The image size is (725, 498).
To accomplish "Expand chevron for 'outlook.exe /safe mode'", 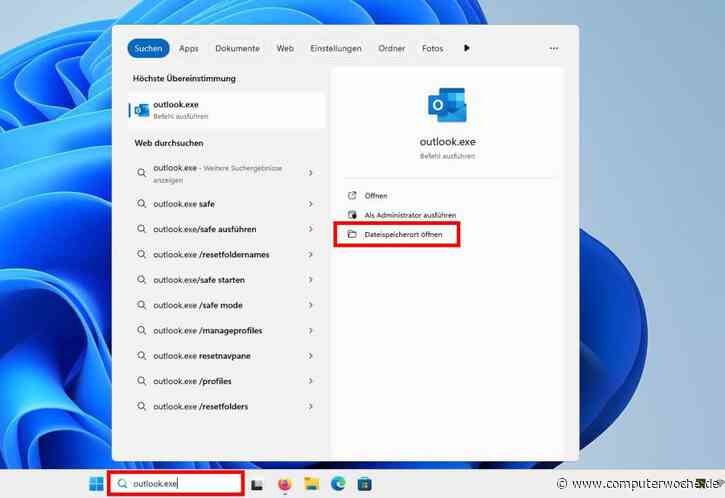I will 311,305.
